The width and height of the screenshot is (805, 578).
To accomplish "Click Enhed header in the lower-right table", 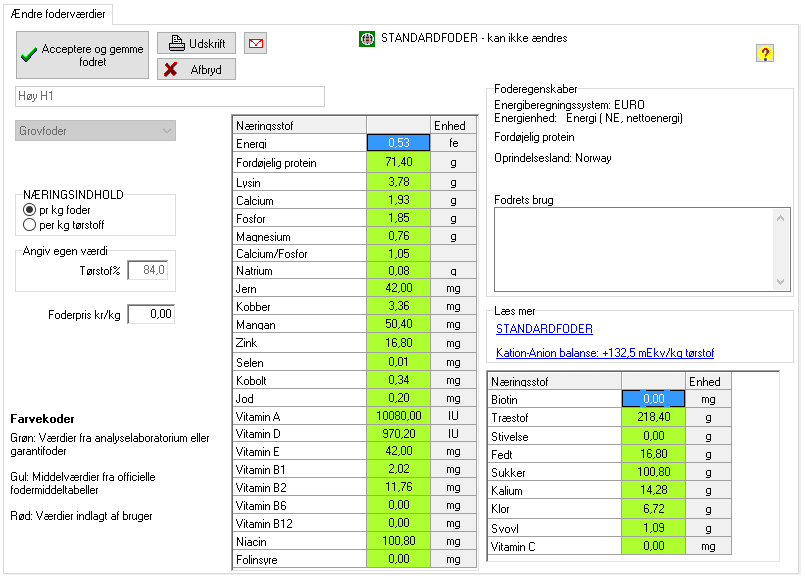I will (x=708, y=381).
